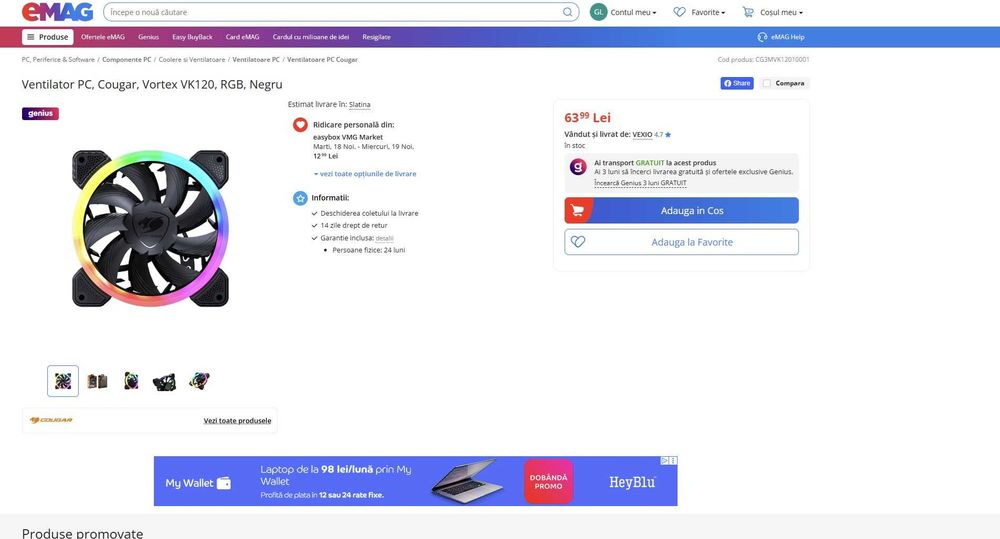The image size is (1000, 539).
Task: Click Persoane fizice: 24 luni text
Action: point(369,250)
